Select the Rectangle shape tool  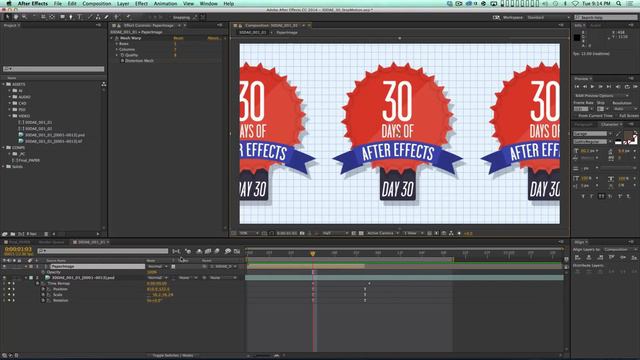point(62,17)
